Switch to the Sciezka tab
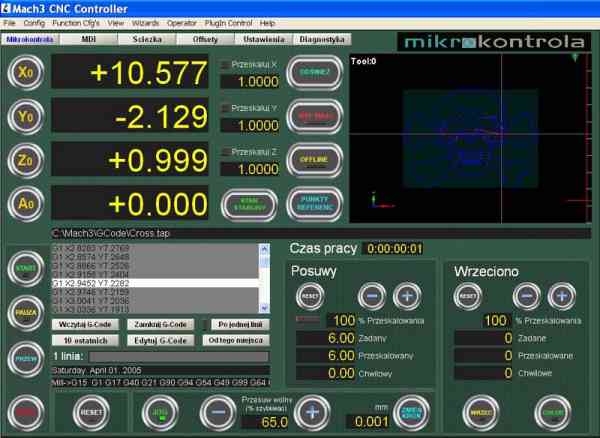 [x=147, y=39]
